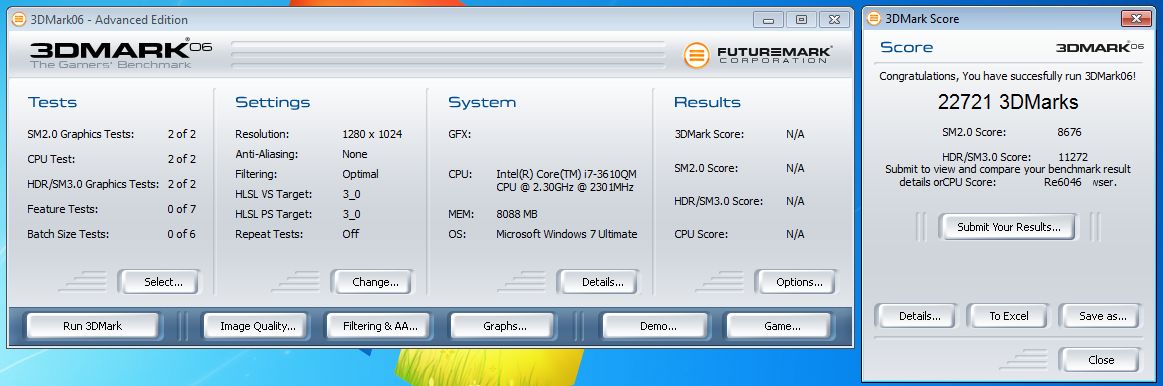Click the 'Settings' section heading

coord(273,102)
